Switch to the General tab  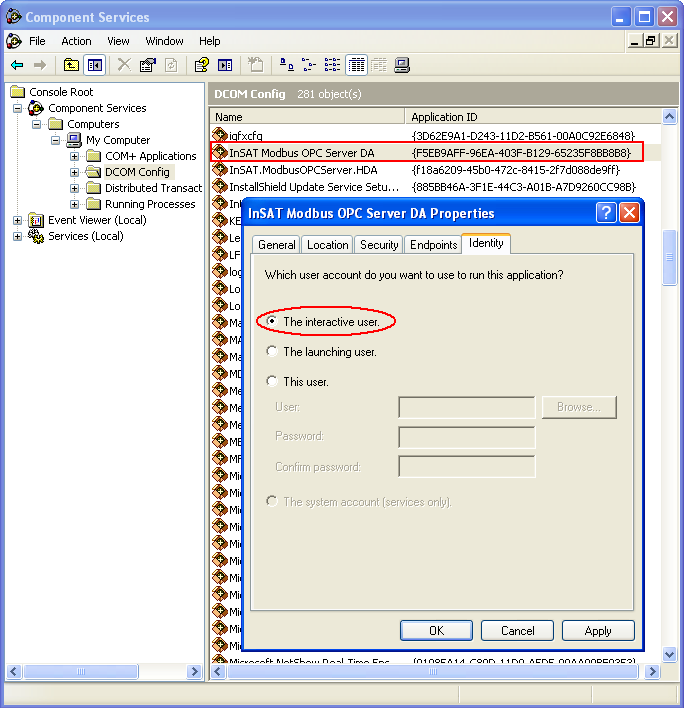(x=276, y=245)
